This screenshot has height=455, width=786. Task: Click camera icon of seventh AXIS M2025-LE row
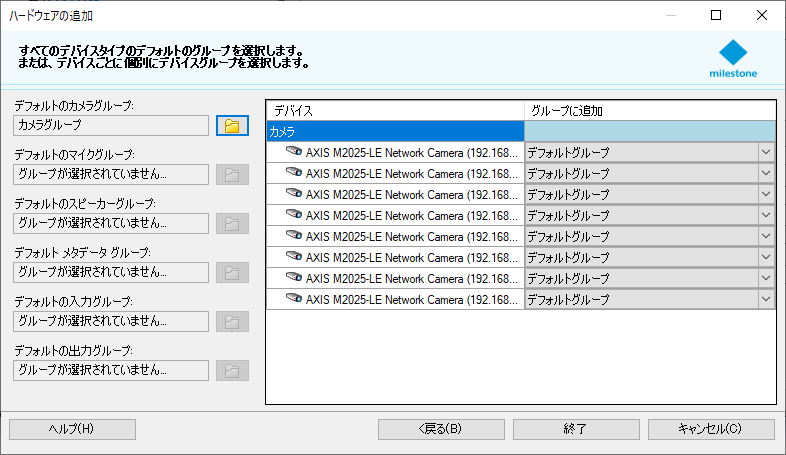(x=294, y=278)
